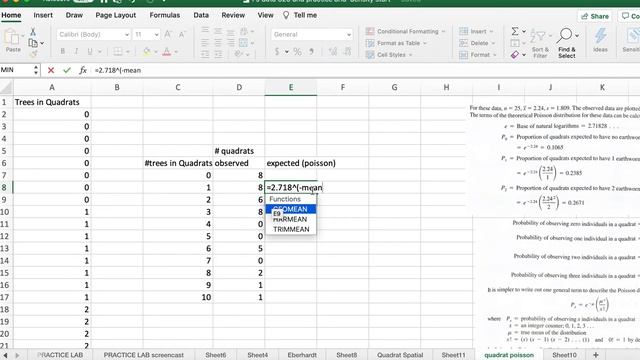Add a new sheet with the plus button

pos(596,355)
